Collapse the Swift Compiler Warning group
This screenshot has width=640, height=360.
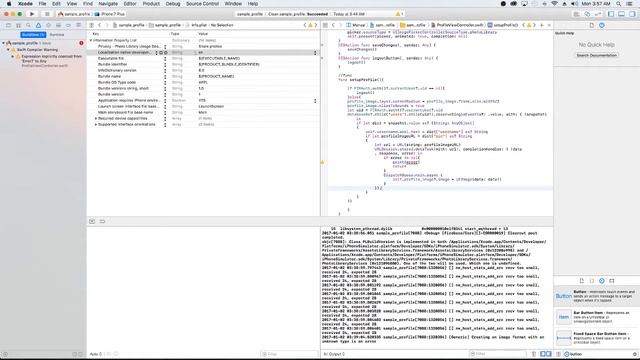click(x=8, y=49)
